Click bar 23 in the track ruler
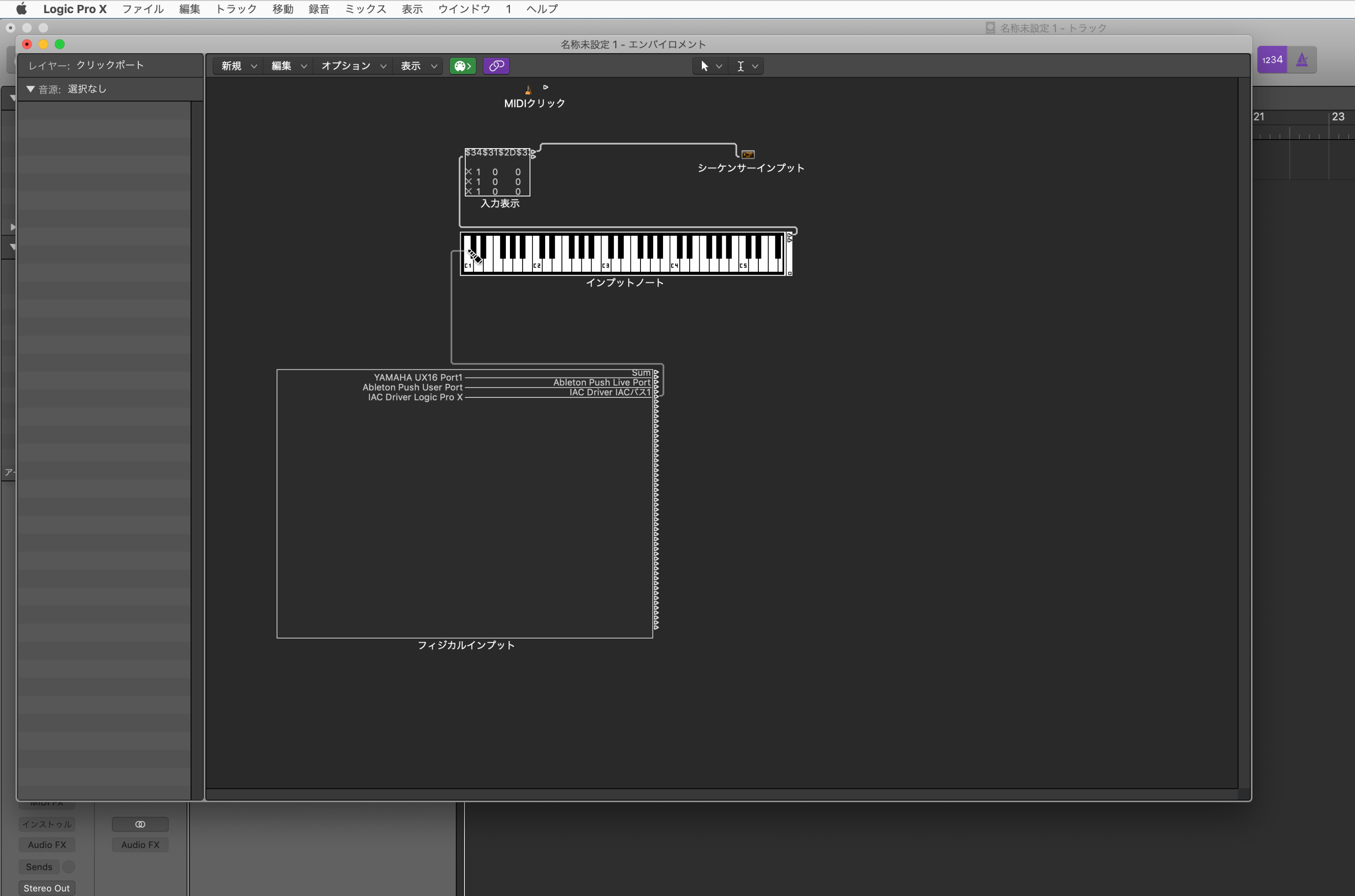The image size is (1355, 896). 1338,117
